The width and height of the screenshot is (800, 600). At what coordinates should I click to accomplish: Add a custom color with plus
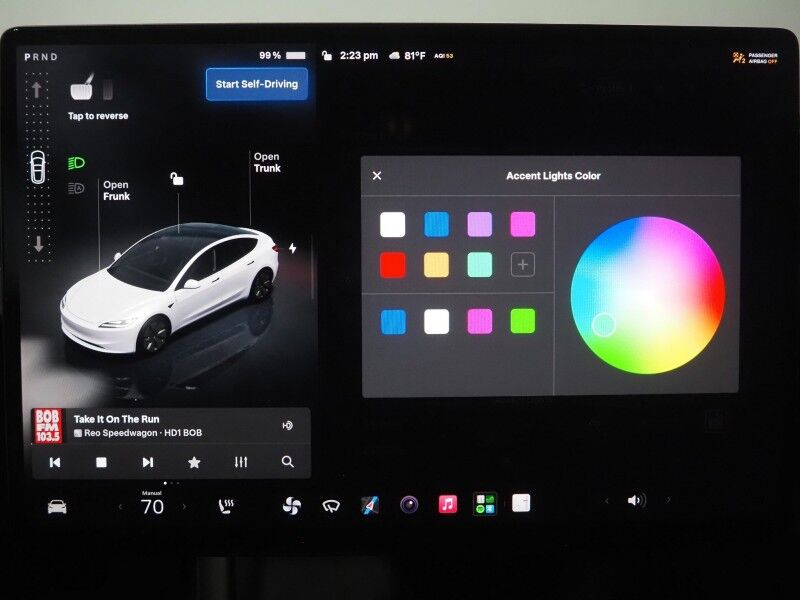(523, 264)
